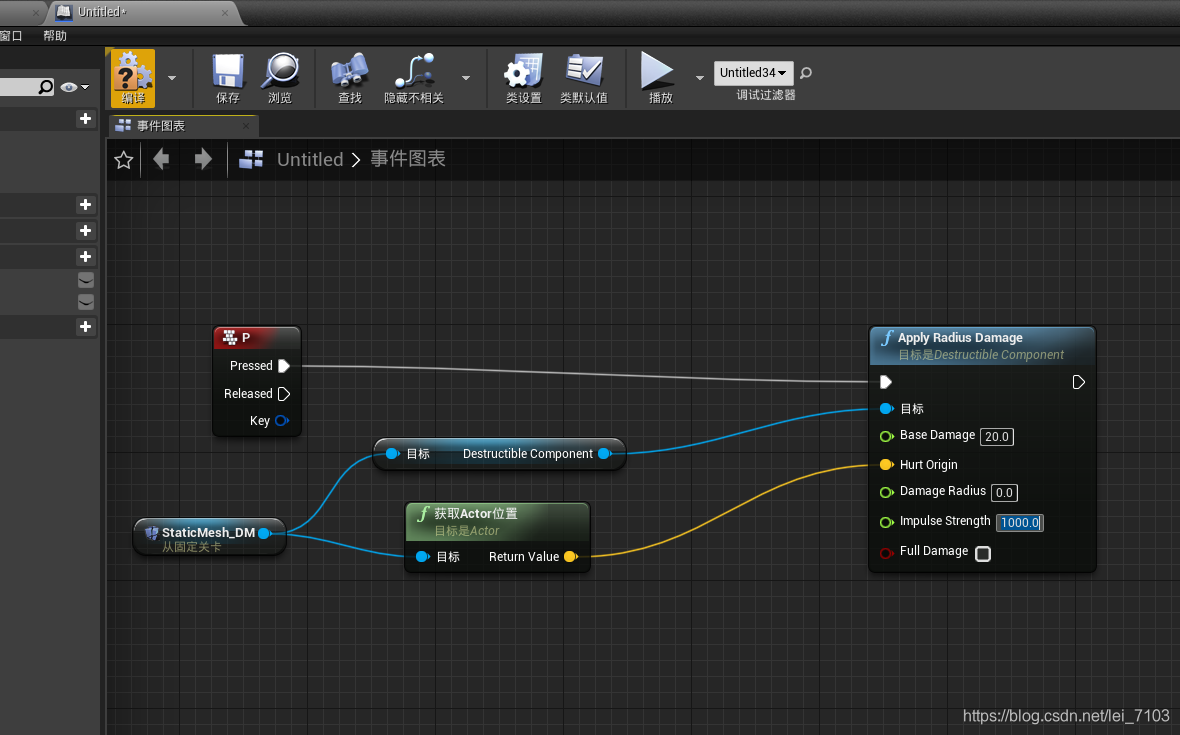Click 事件图表 in the breadcrumb

408,159
